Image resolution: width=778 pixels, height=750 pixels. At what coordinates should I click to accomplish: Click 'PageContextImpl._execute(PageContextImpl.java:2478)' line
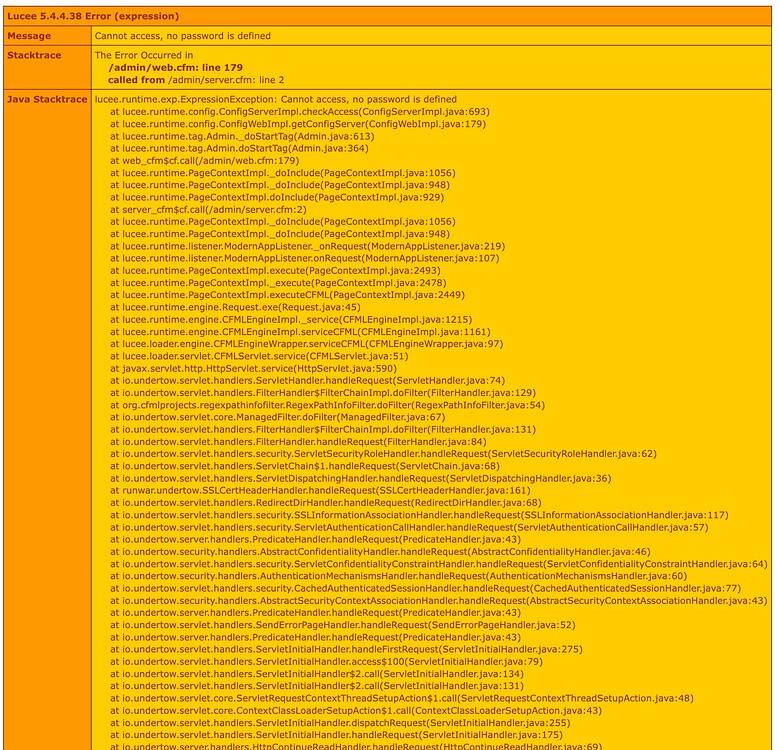click(278, 283)
